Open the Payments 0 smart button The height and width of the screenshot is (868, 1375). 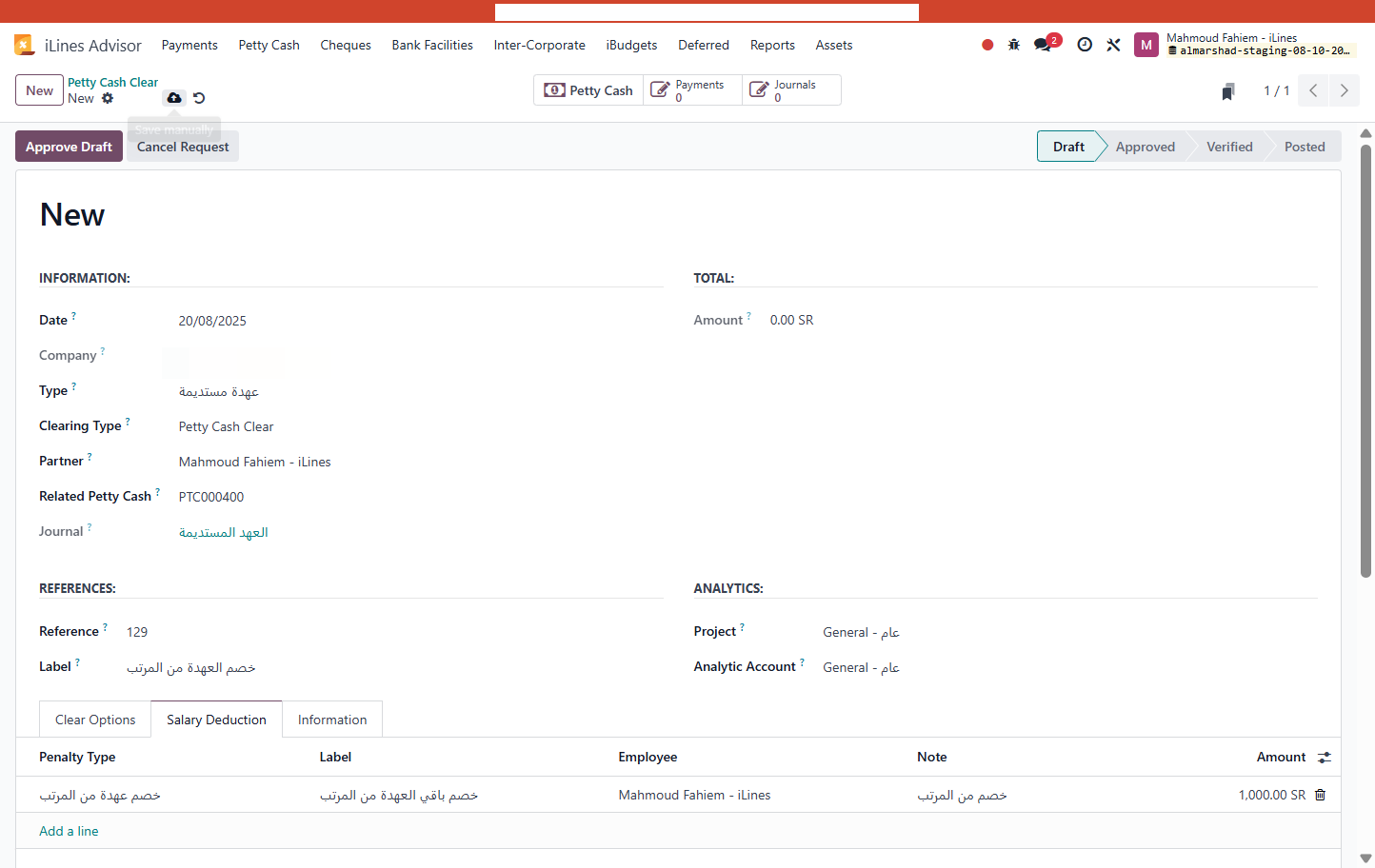click(692, 90)
